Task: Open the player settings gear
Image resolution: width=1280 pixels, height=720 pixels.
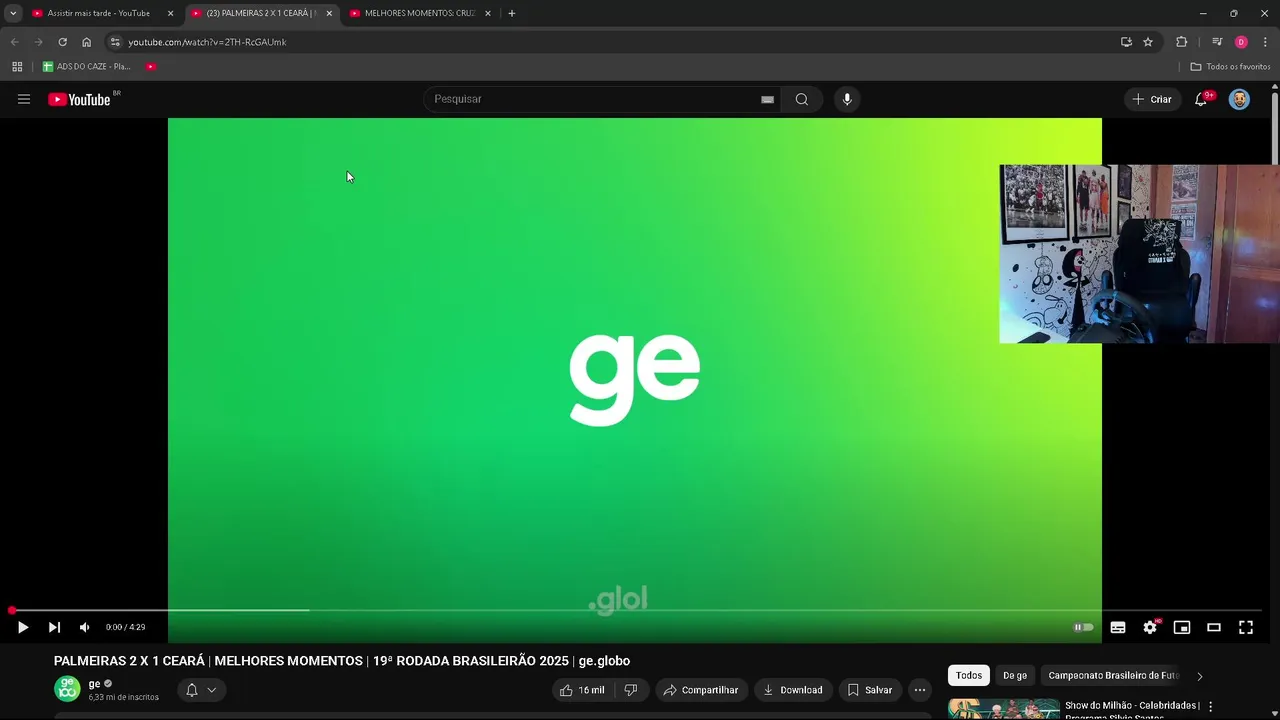Action: 1150,627
